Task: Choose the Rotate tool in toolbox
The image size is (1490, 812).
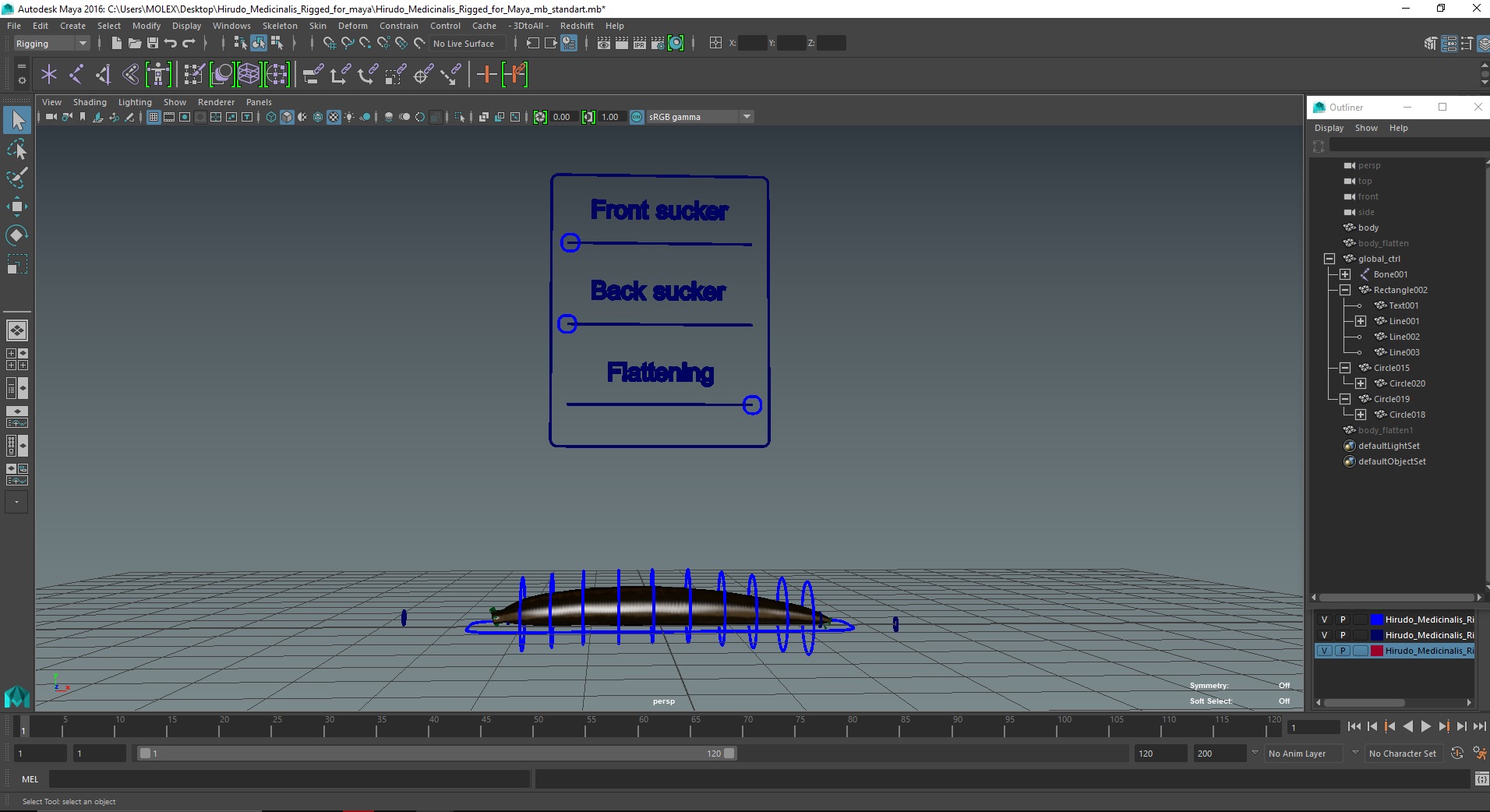Action: tap(17, 235)
